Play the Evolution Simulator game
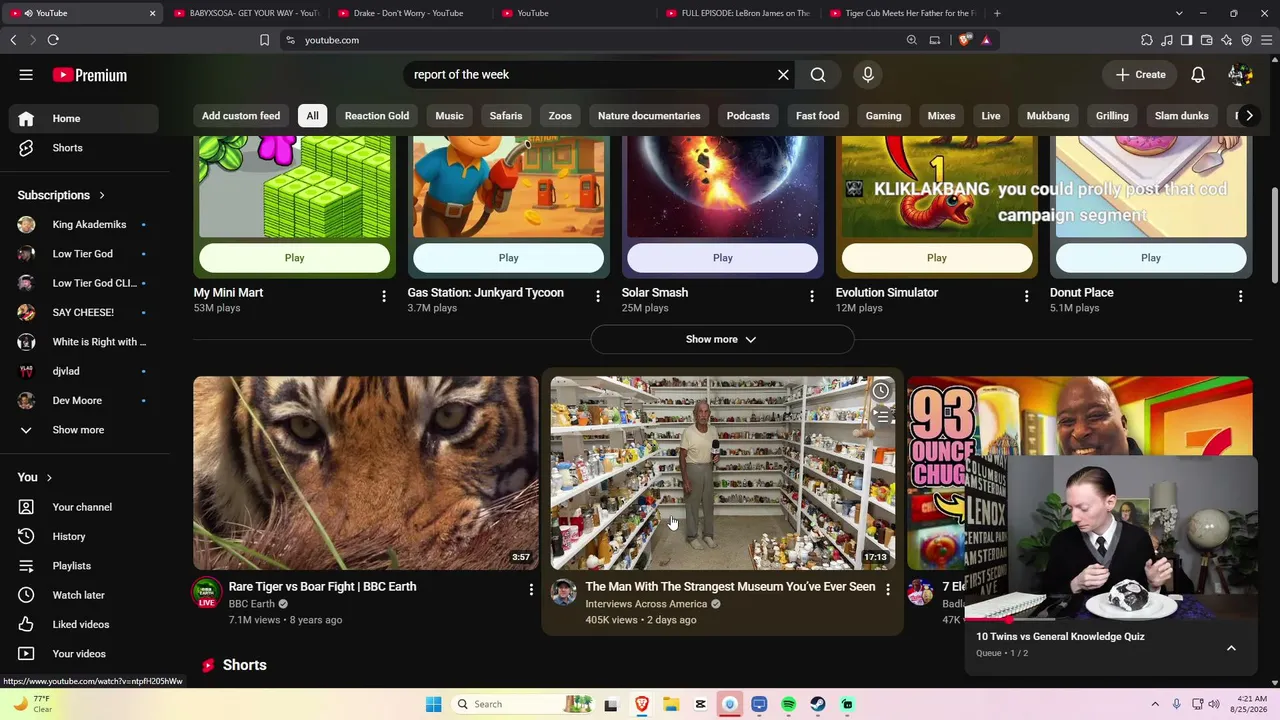The width and height of the screenshot is (1280, 720). click(936, 258)
